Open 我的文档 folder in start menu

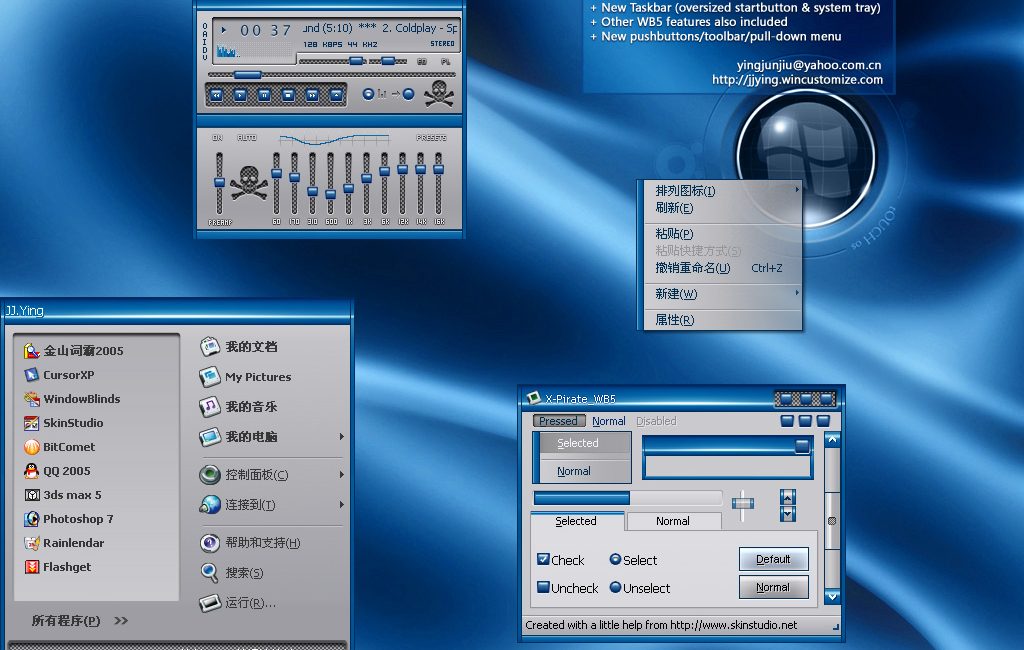[x=238, y=346]
